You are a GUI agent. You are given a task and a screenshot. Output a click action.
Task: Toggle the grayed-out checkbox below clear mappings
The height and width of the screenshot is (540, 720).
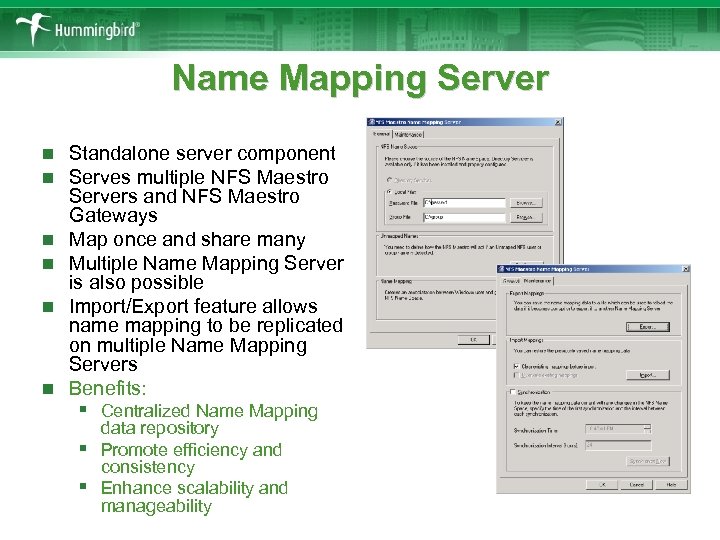click(x=516, y=375)
